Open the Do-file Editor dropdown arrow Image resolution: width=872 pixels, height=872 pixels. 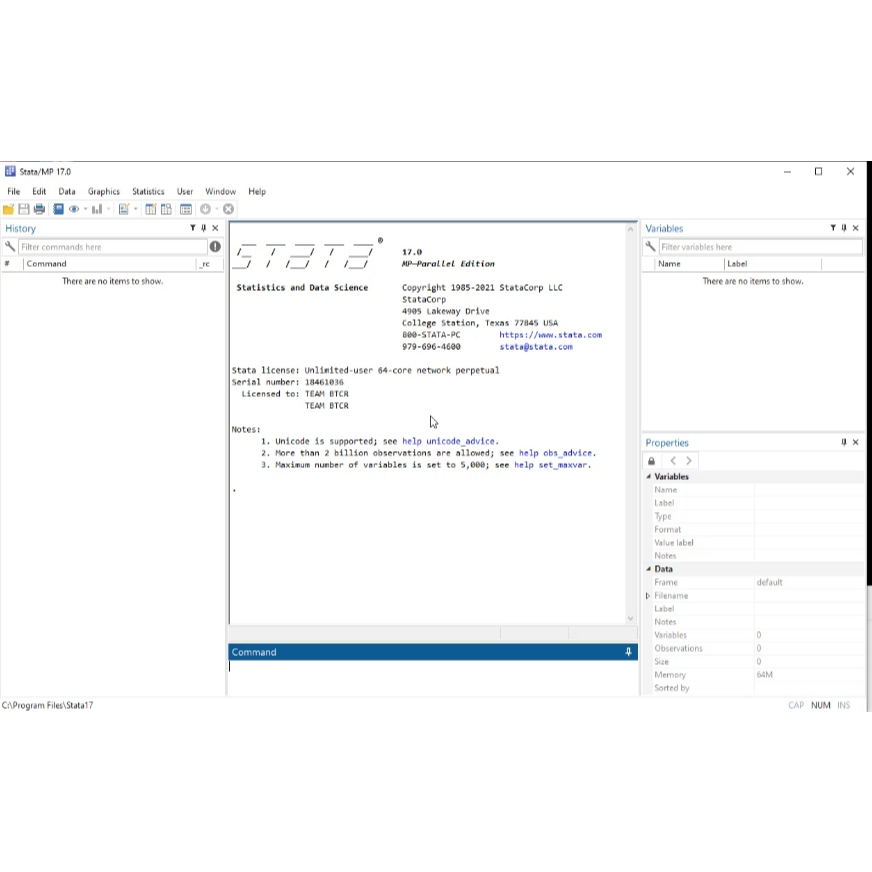(136, 209)
